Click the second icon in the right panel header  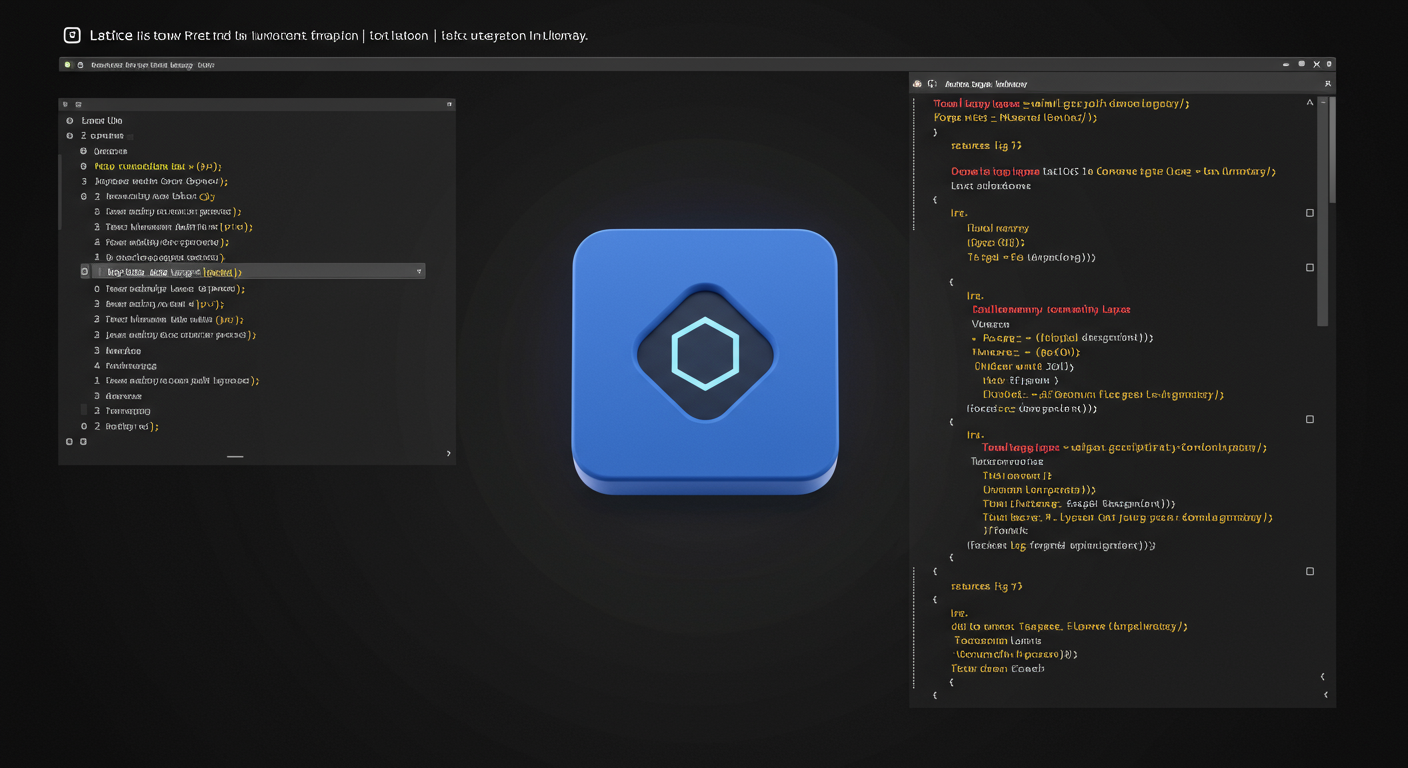[x=932, y=84]
